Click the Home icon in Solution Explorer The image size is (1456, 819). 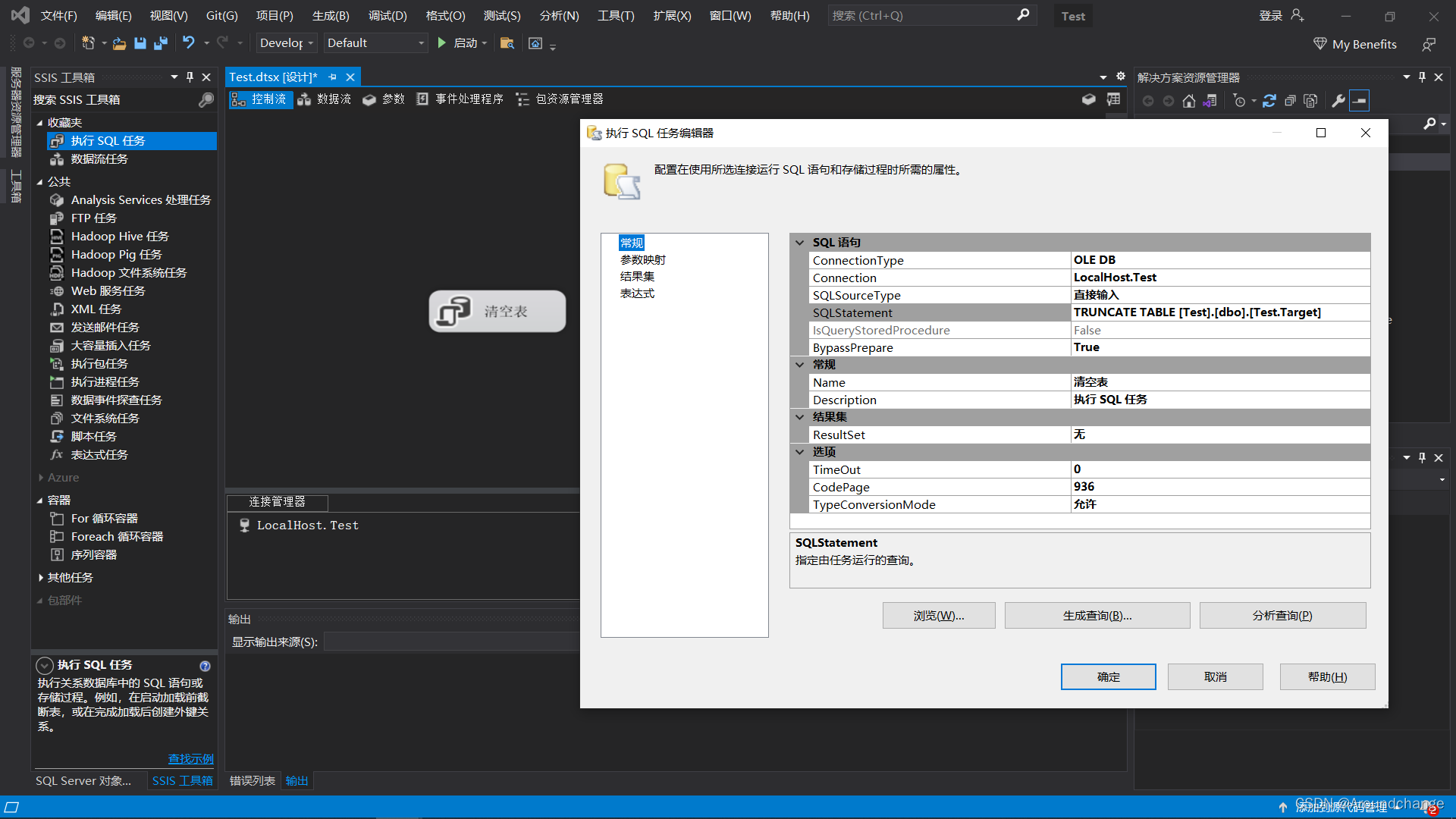coord(1189,101)
